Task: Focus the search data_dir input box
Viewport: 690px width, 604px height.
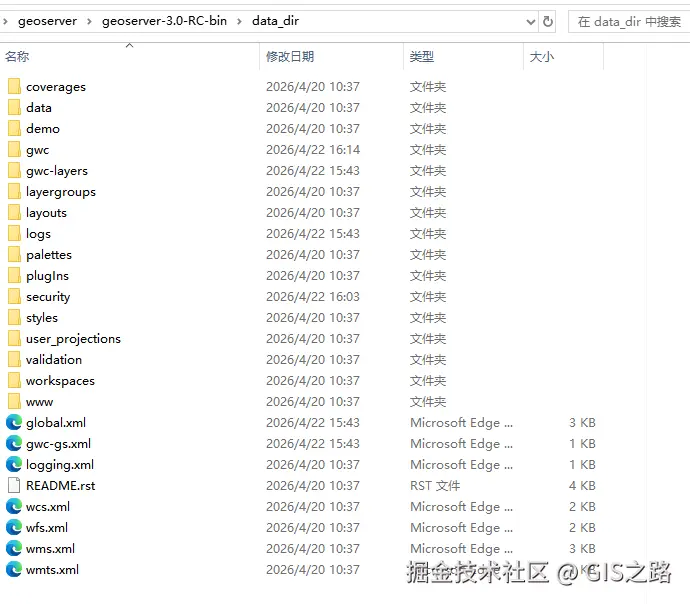Action: (628, 22)
